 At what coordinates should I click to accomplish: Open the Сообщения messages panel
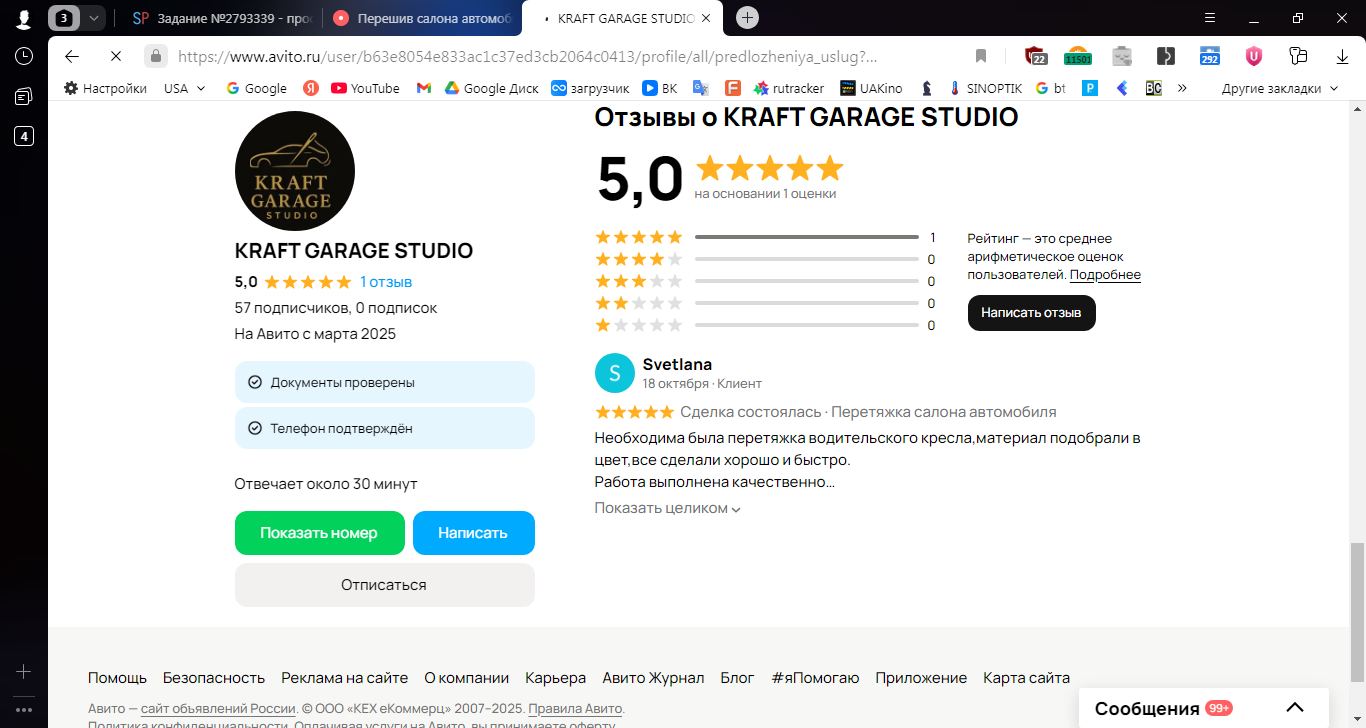[x=1204, y=708]
